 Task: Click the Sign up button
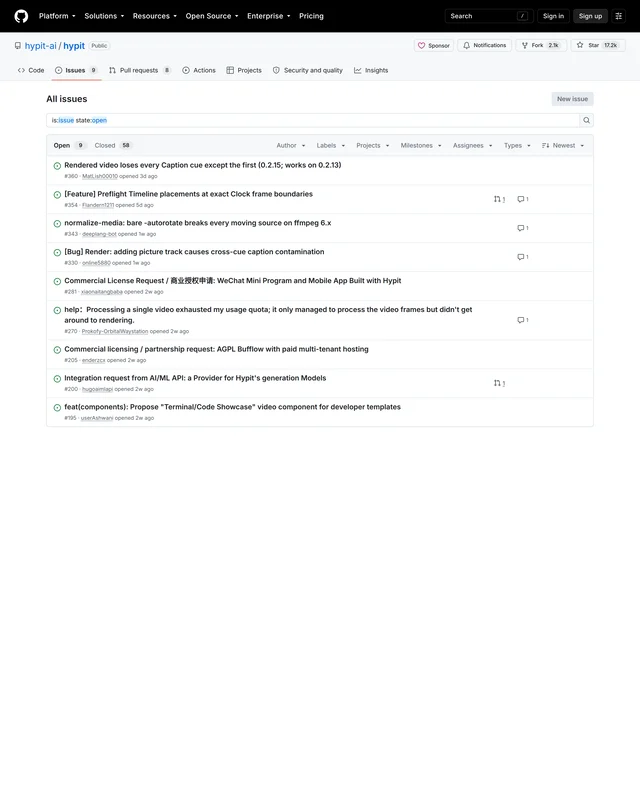tap(590, 16)
